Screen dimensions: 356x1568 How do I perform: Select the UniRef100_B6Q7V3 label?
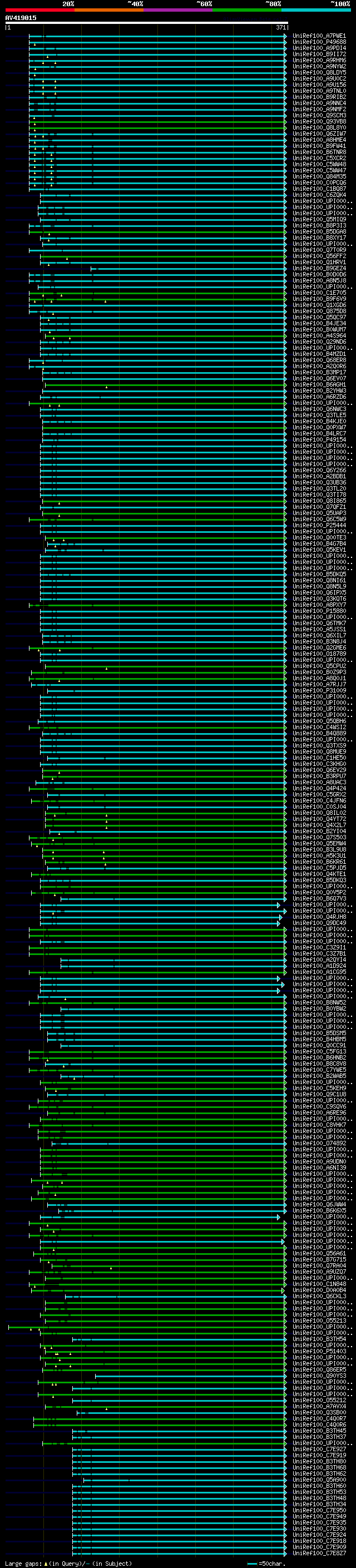coord(319,898)
